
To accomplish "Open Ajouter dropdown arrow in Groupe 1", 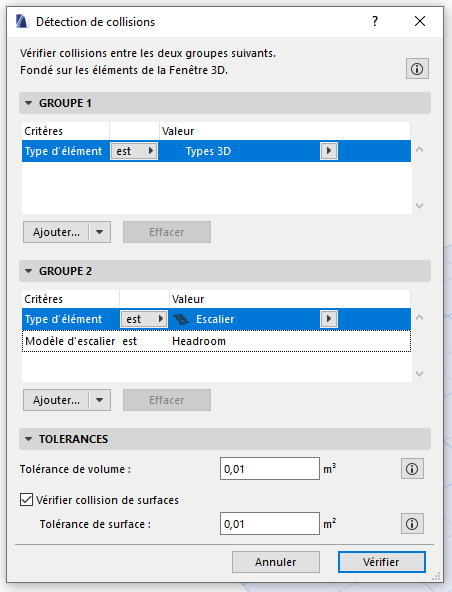I will (100, 232).
